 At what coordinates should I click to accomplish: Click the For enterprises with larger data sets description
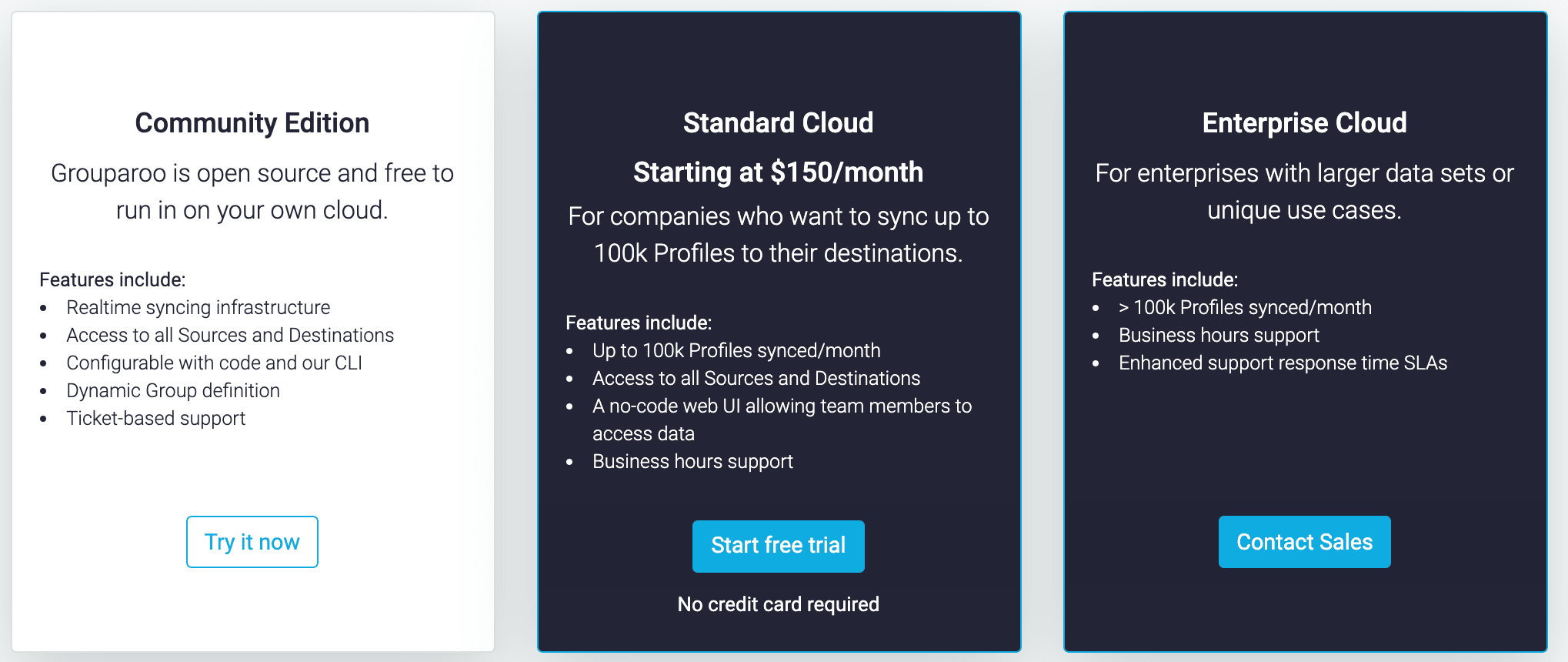1305,192
